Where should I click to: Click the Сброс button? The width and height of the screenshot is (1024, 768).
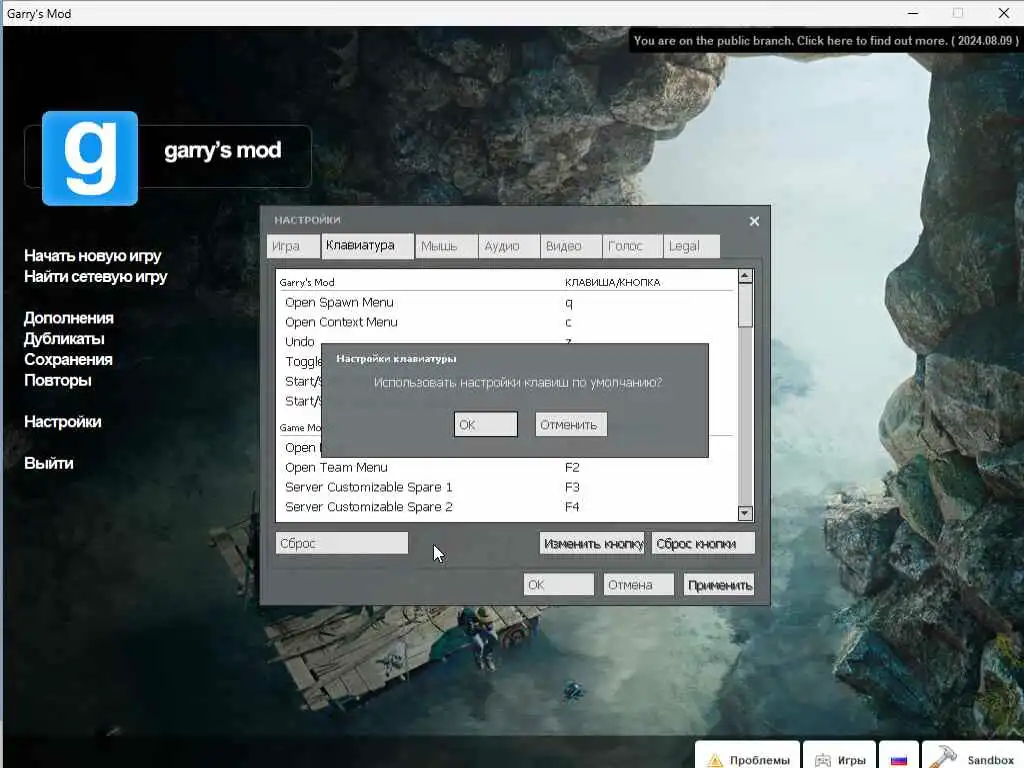(342, 543)
